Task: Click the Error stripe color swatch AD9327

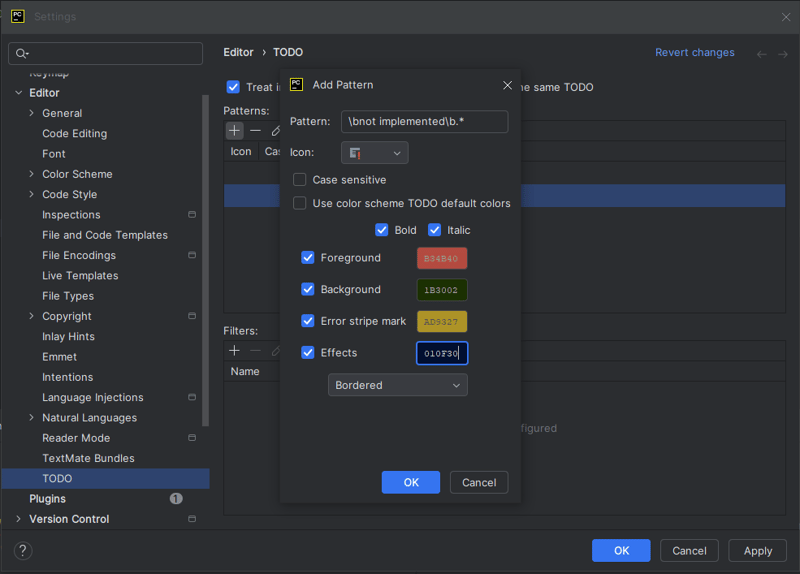Action: 442,321
